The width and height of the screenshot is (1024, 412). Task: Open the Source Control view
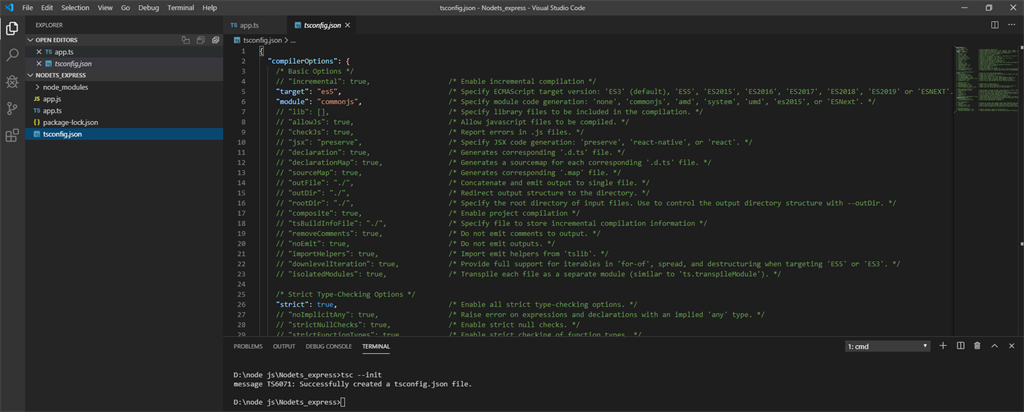pos(12,108)
